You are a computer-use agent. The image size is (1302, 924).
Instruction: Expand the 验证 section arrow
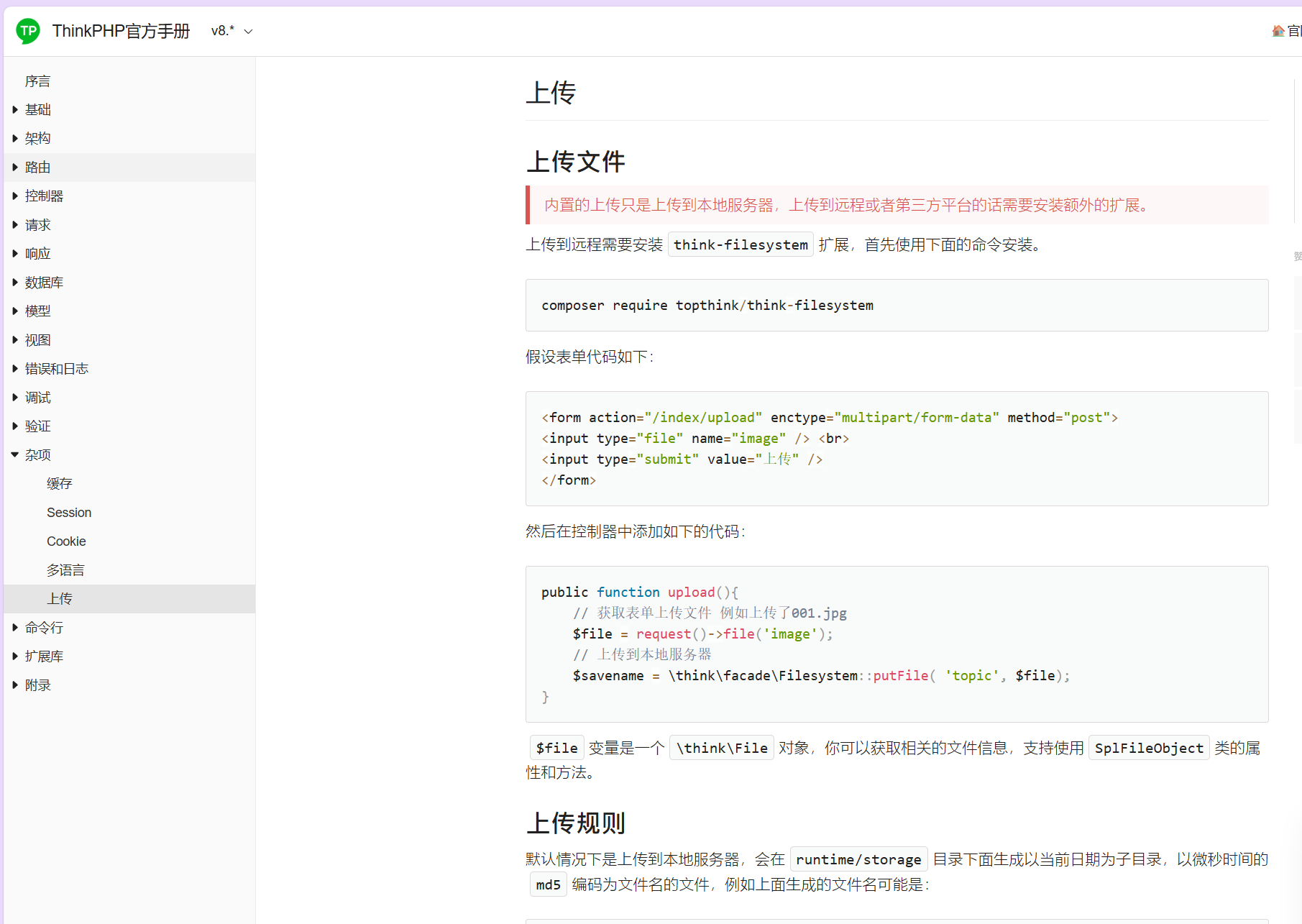(x=15, y=426)
